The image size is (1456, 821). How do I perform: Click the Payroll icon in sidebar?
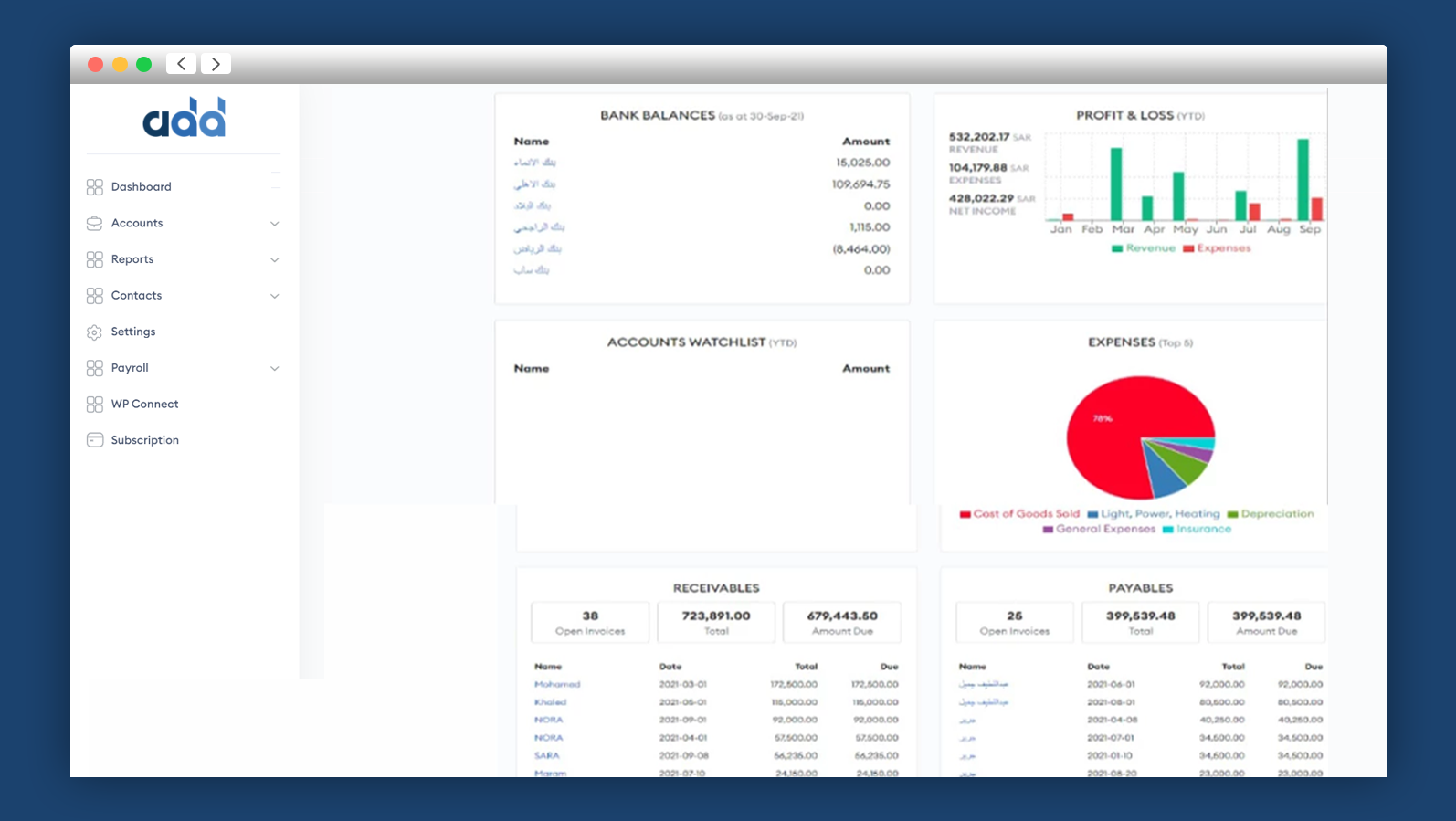[x=94, y=368]
